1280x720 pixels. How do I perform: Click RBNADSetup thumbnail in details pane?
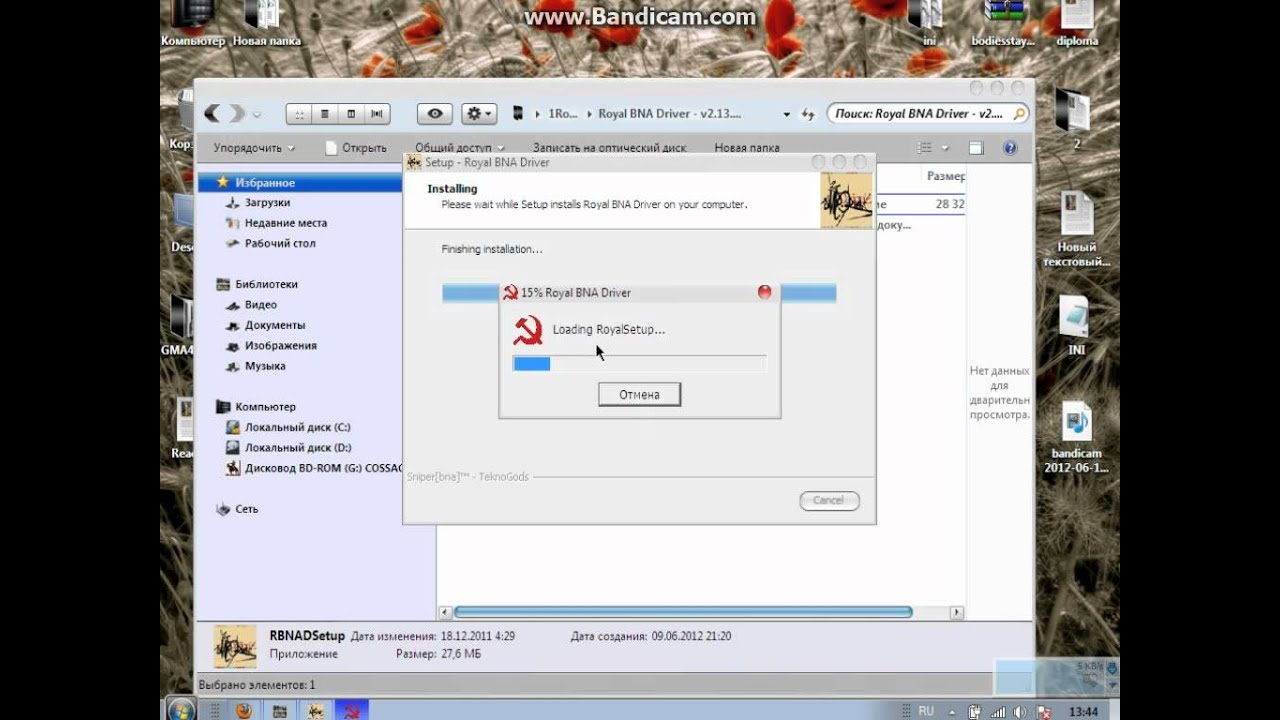click(x=235, y=647)
